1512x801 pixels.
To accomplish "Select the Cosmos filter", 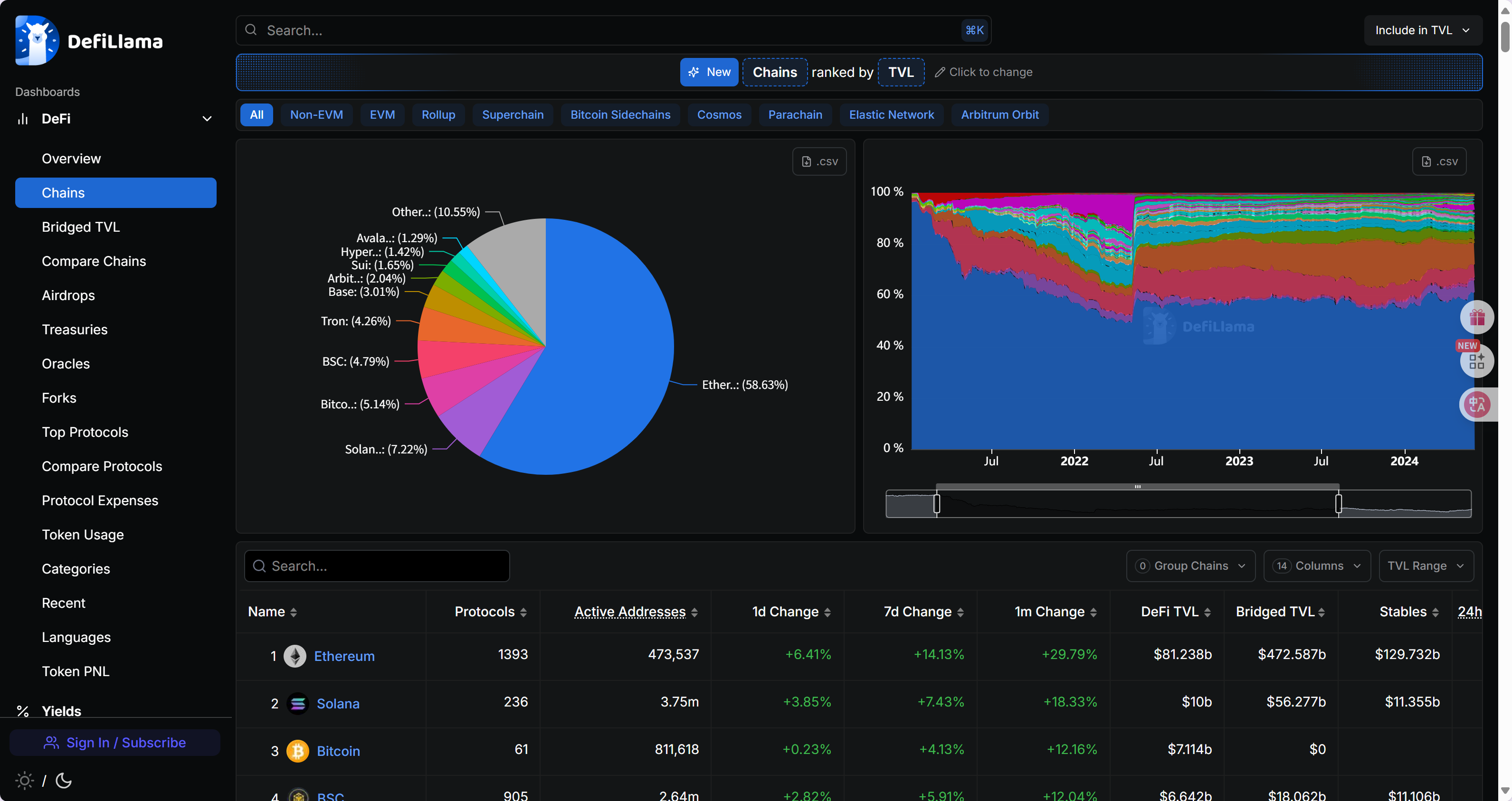I will (719, 115).
